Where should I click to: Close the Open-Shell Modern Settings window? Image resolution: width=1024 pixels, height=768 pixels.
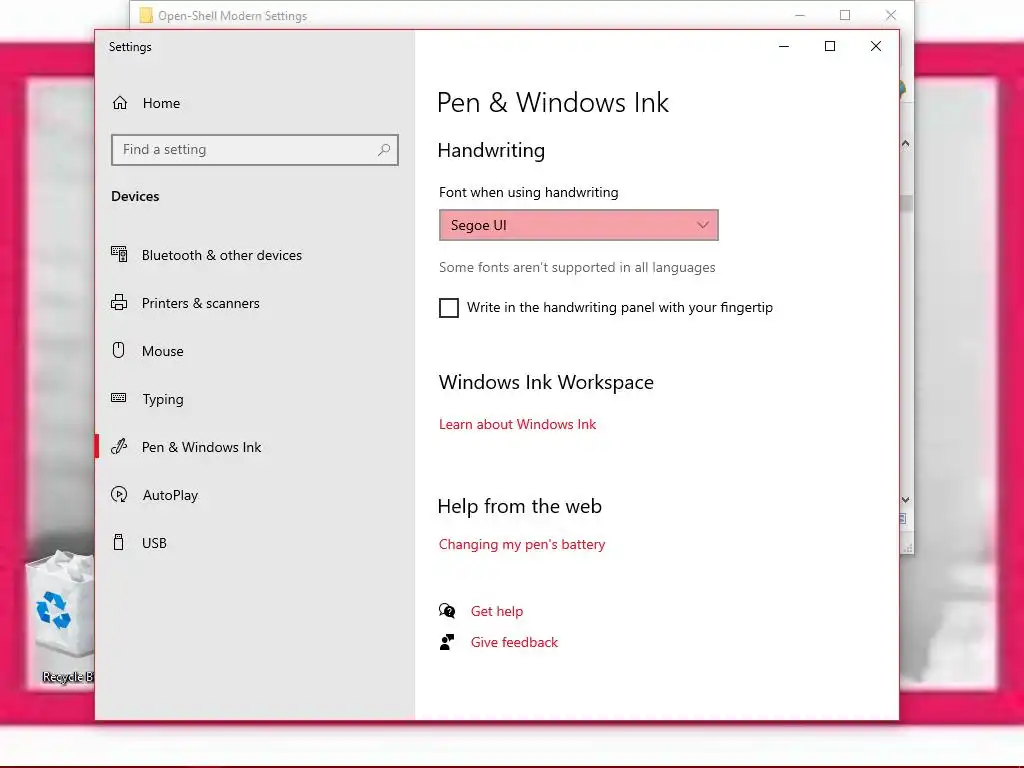(x=891, y=15)
